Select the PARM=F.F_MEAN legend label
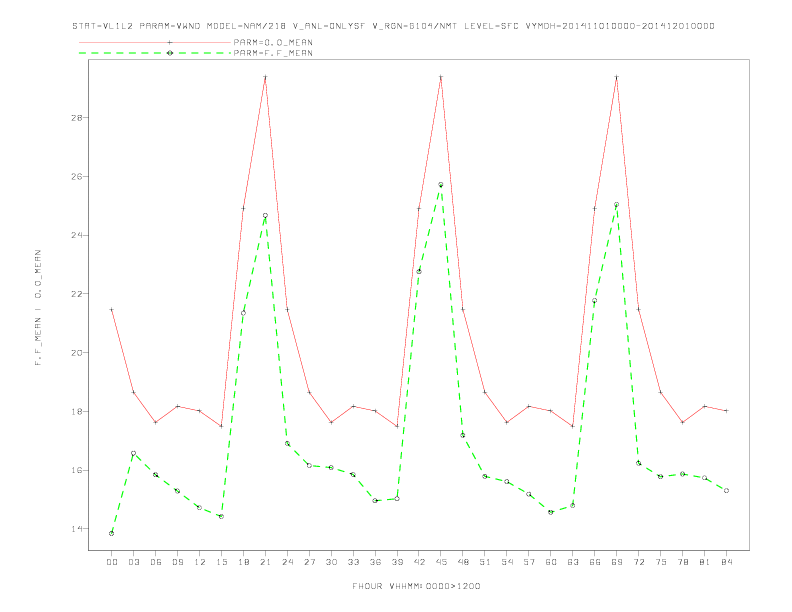 pos(273,53)
